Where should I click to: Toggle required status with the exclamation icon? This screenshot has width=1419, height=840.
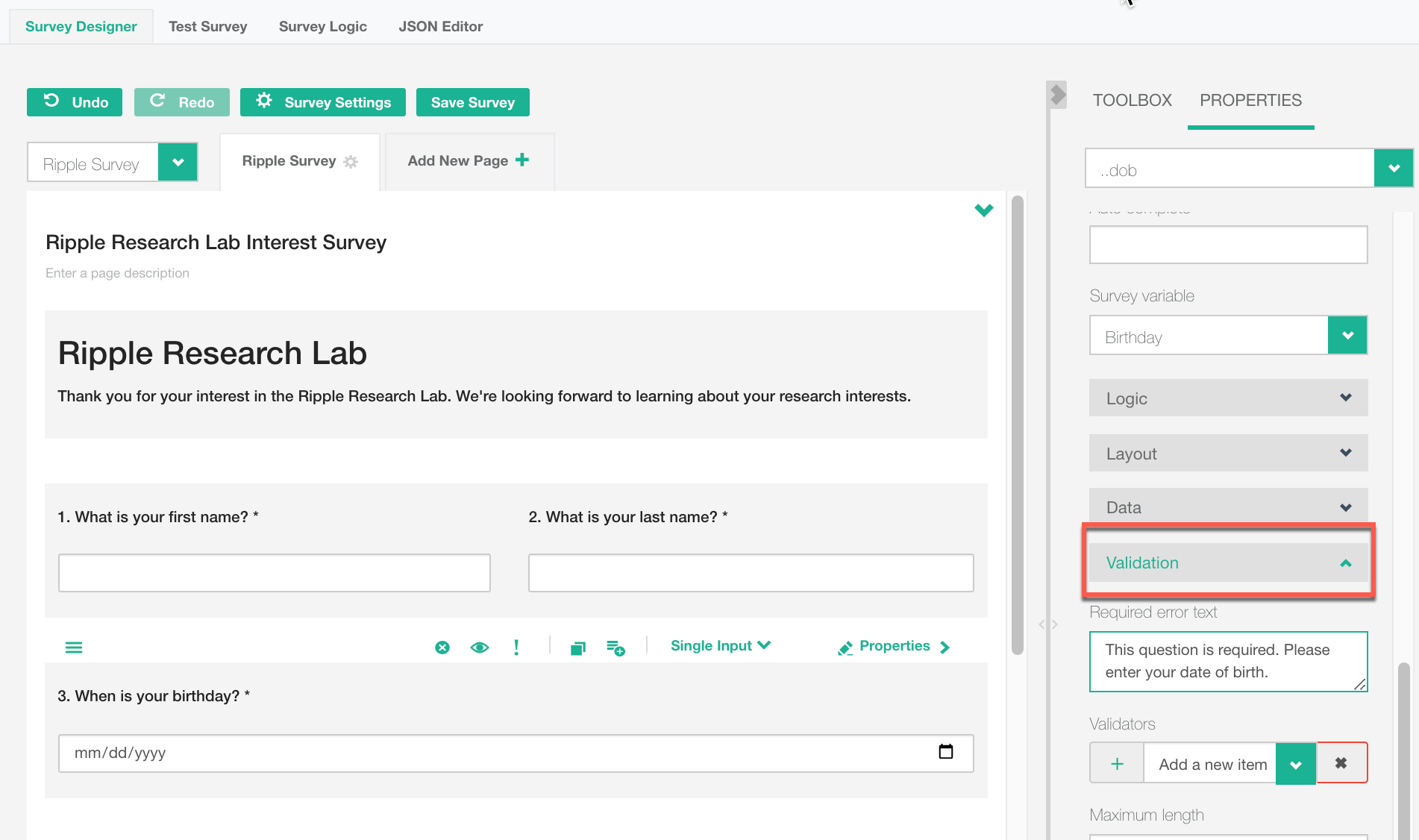click(516, 648)
